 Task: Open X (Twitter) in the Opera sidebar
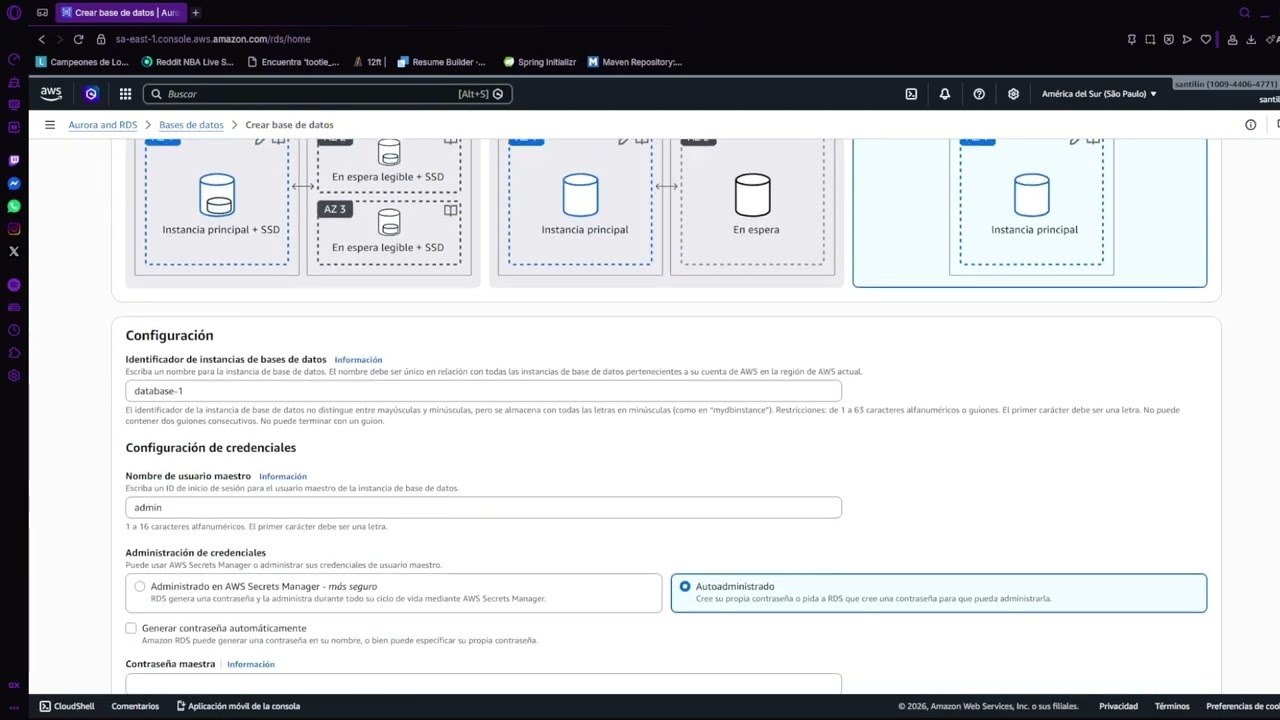click(14, 251)
